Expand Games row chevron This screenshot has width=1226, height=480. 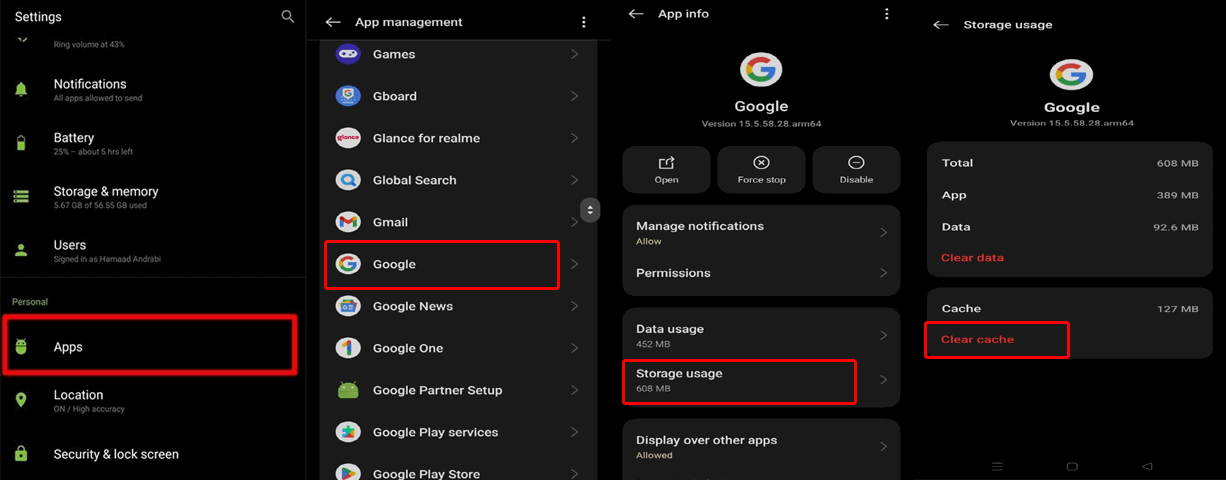pyautogui.click(x=575, y=54)
